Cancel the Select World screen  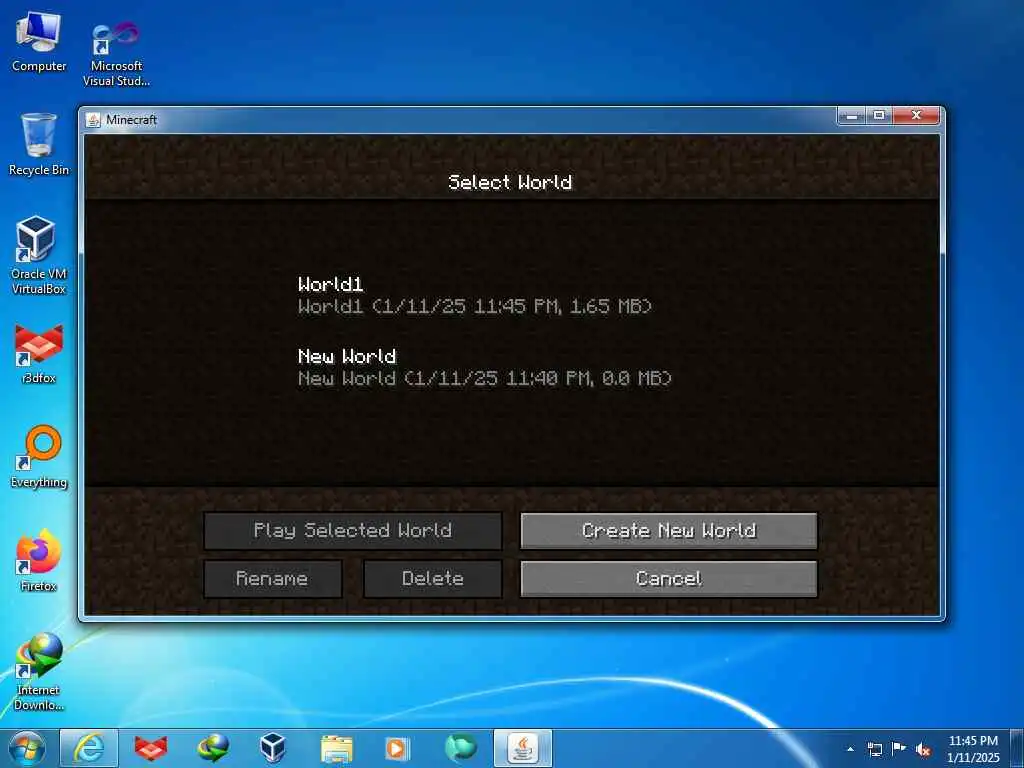click(669, 579)
